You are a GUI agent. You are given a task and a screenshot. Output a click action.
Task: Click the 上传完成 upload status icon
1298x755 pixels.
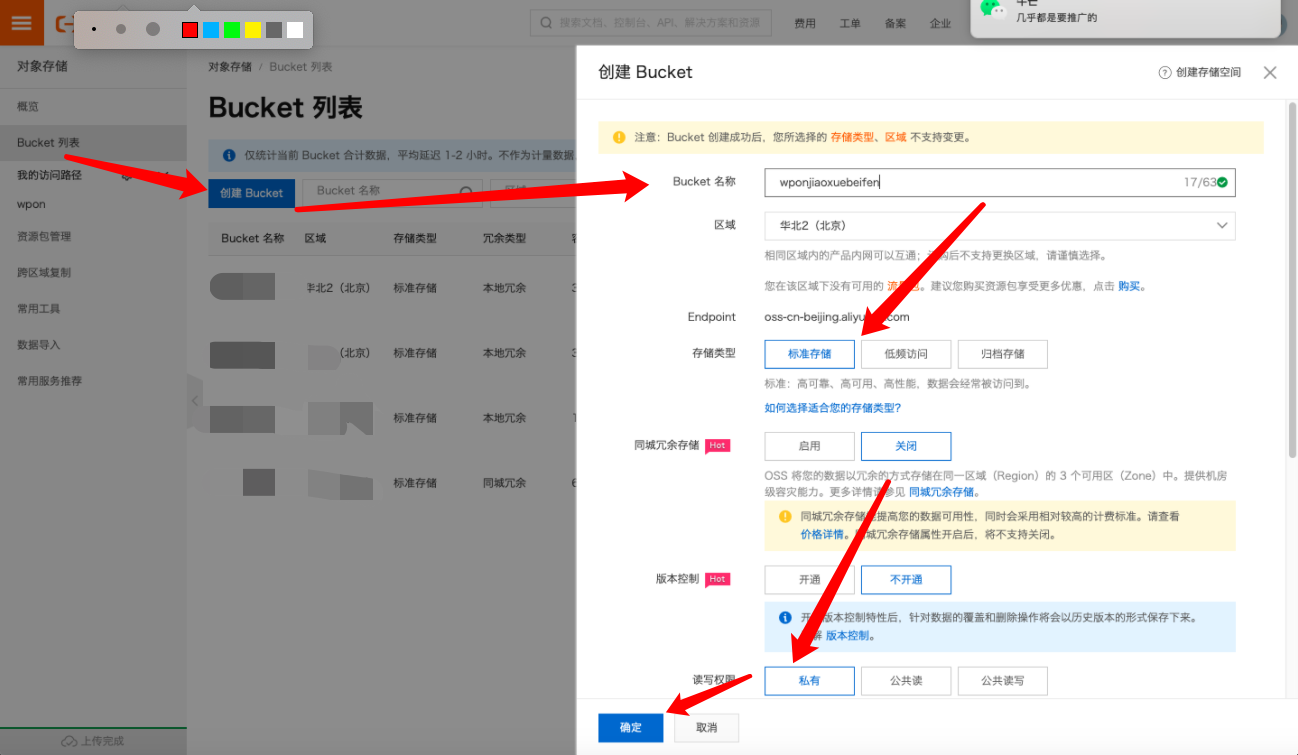[70, 741]
